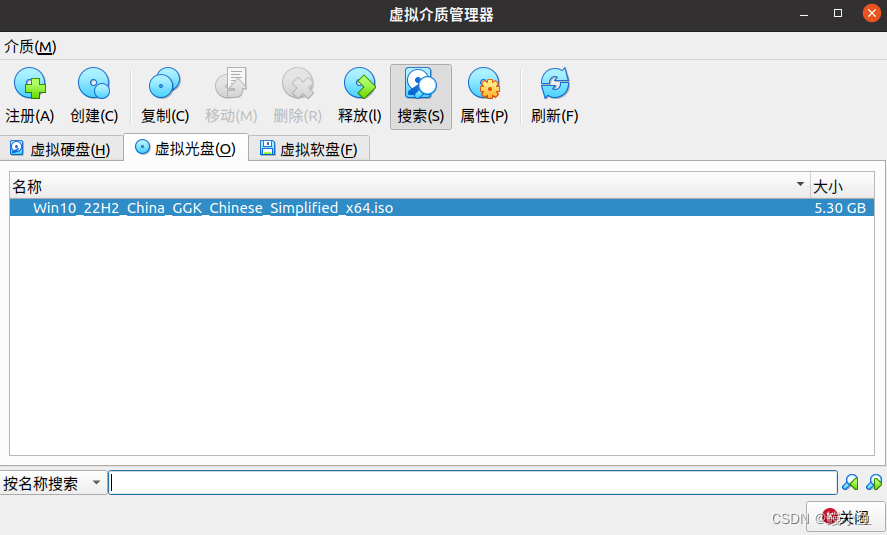Focus the search text input field

tap(473, 483)
